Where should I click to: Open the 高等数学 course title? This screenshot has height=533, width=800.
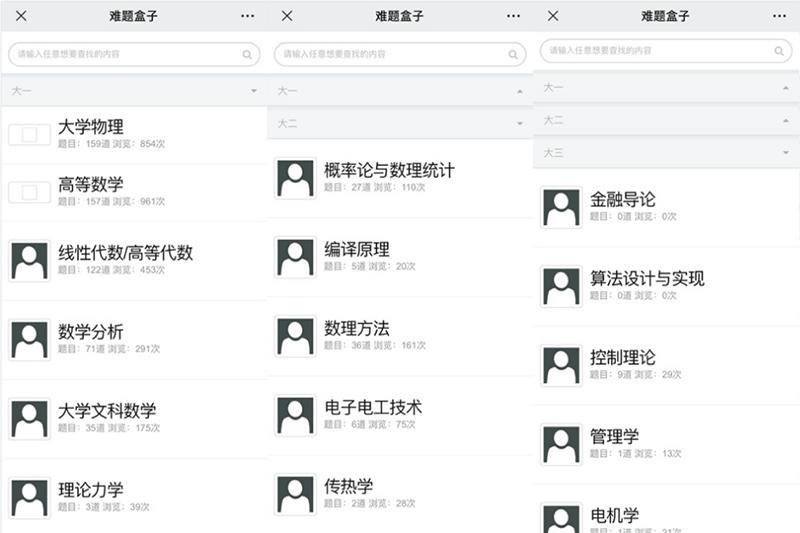pyautogui.click(x=91, y=184)
